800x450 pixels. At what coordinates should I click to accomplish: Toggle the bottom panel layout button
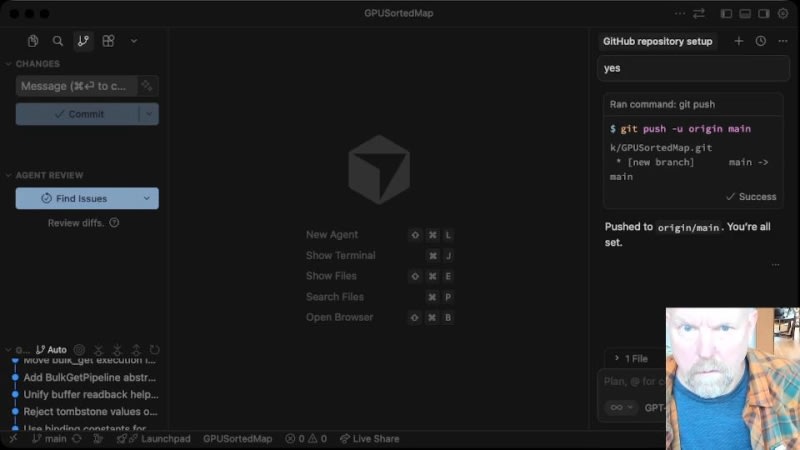(745, 14)
